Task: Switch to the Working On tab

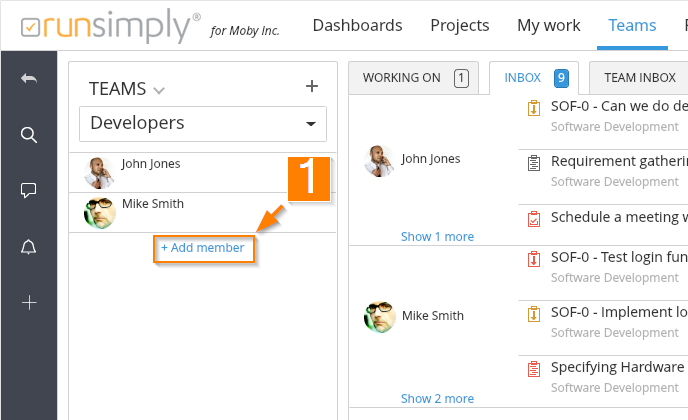Action: [414, 77]
